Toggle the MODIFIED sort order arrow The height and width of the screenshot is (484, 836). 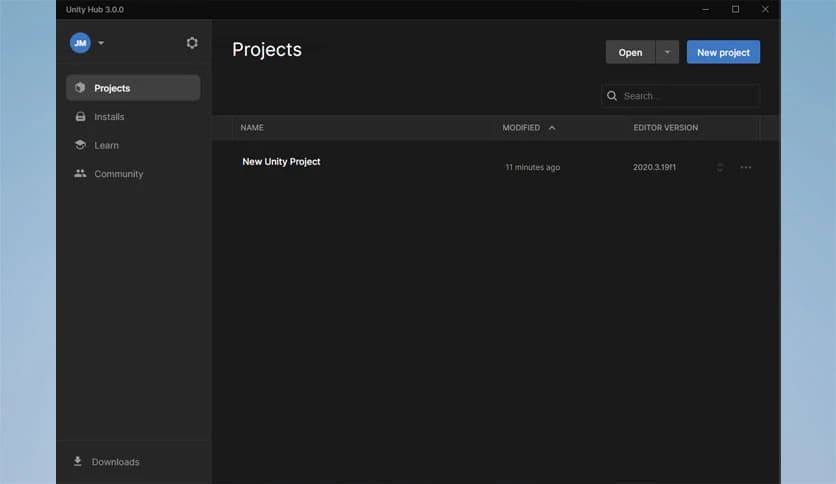tap(552, 128)
